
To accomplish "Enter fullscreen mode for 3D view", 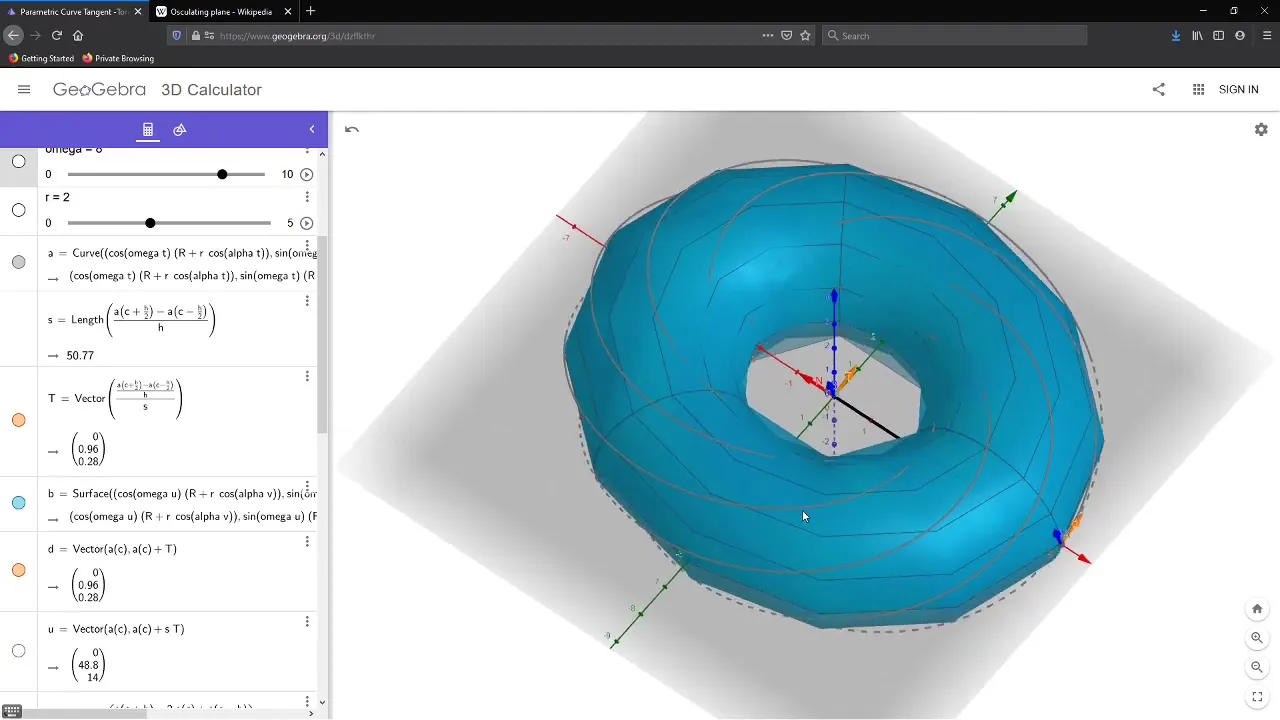I will [x=1257, y=697].
